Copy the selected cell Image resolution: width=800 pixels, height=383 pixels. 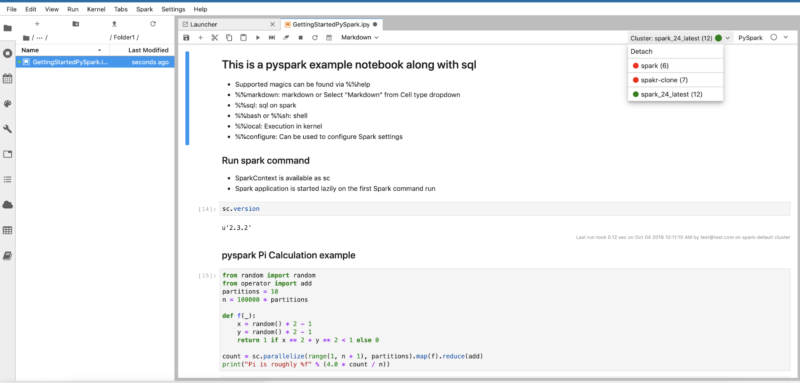pos(229,38)
